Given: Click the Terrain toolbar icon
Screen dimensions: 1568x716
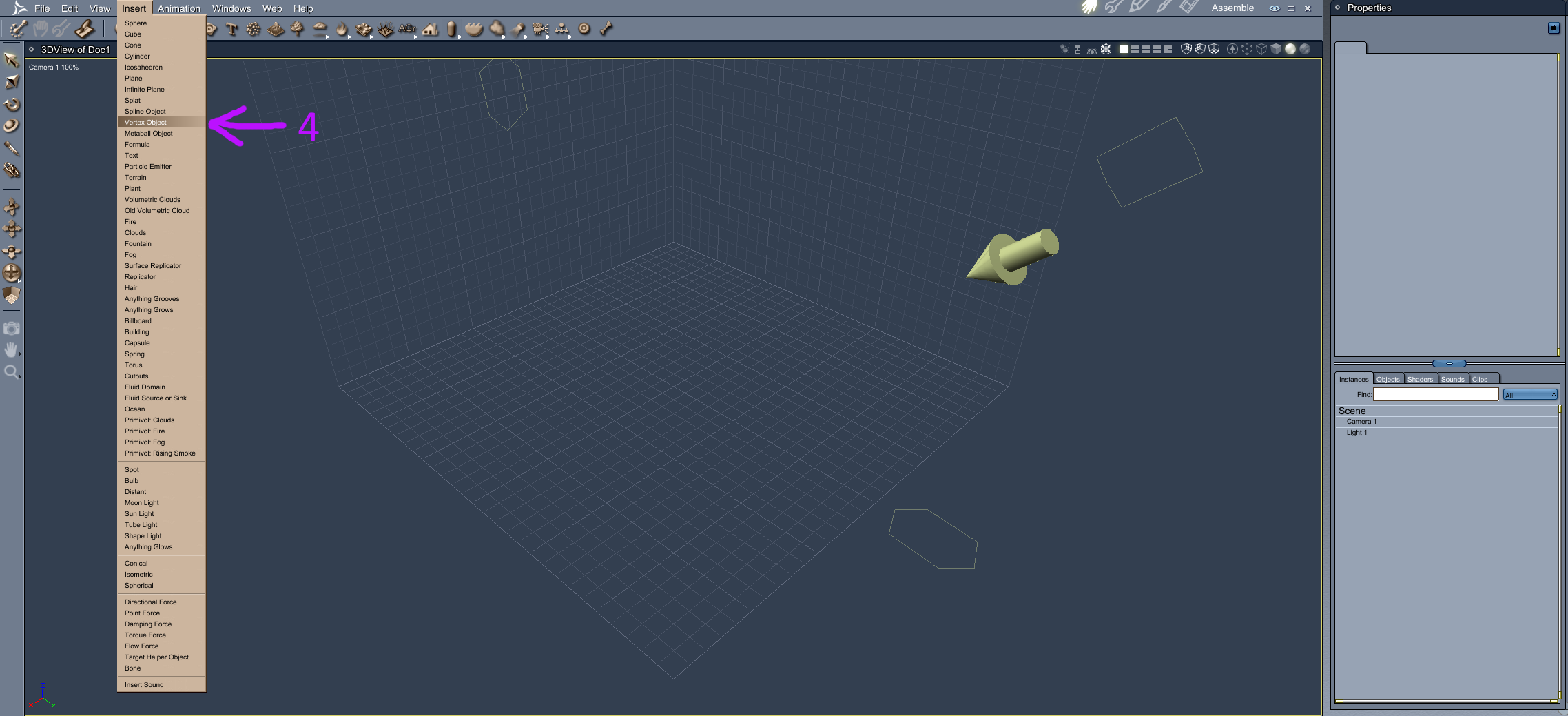Looking at the screenshot, I should pyautogui.click(x=276, y=29).
